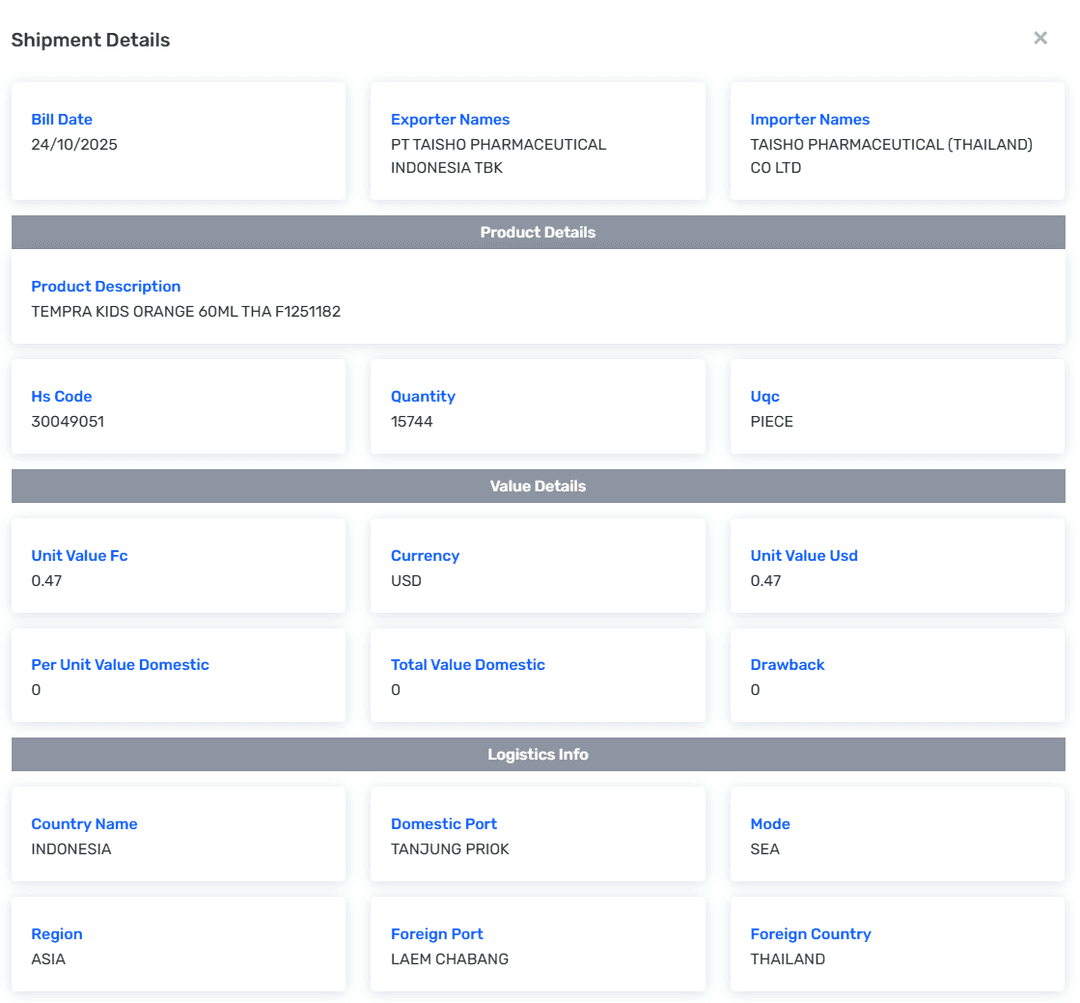The width and height of the screenshot is (1080, 1003).
Task: Click the Importer Names heading
Action: point(809,119)
